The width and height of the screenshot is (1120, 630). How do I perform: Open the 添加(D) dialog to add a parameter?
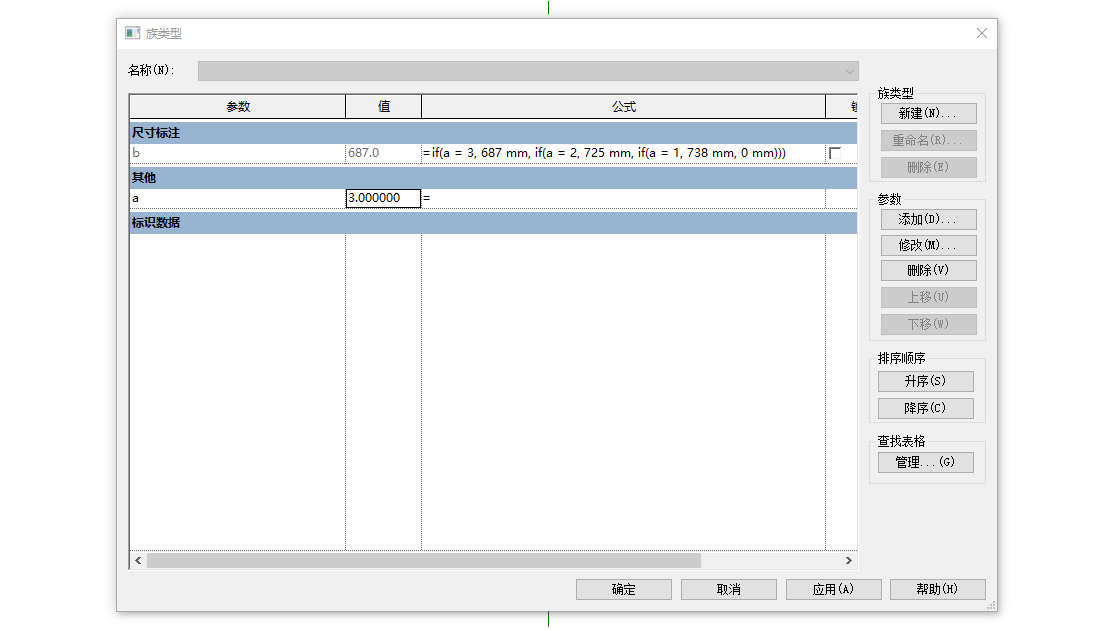coord(928,219)
